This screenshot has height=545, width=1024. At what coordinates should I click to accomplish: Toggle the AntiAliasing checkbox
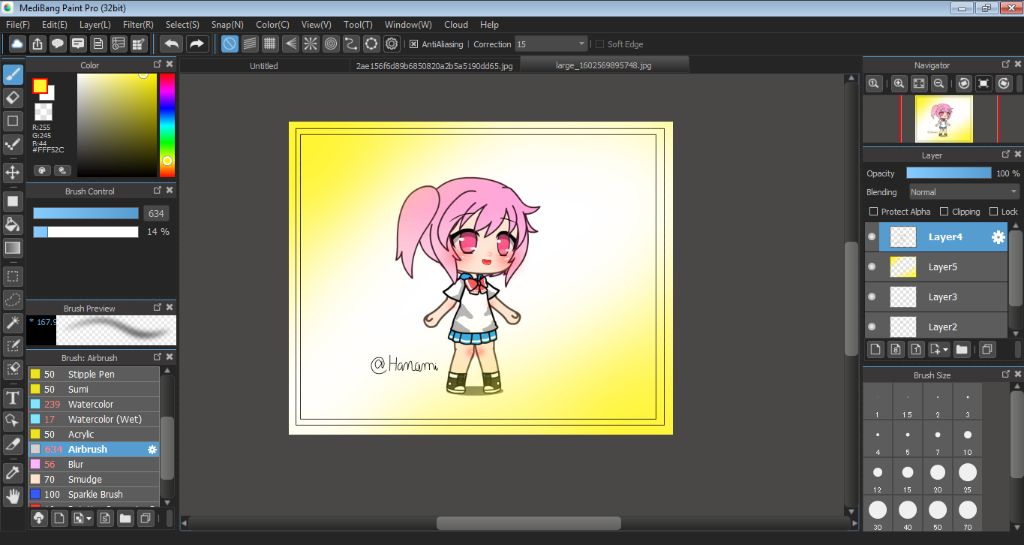(413, 44)
